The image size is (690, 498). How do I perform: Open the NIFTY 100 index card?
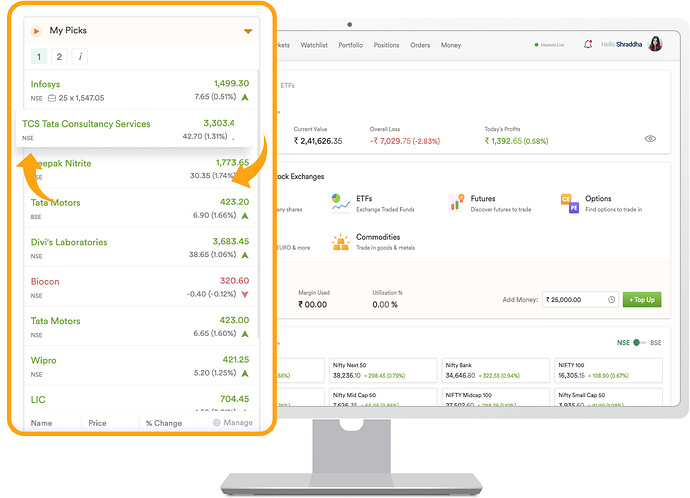coord(609,370)
